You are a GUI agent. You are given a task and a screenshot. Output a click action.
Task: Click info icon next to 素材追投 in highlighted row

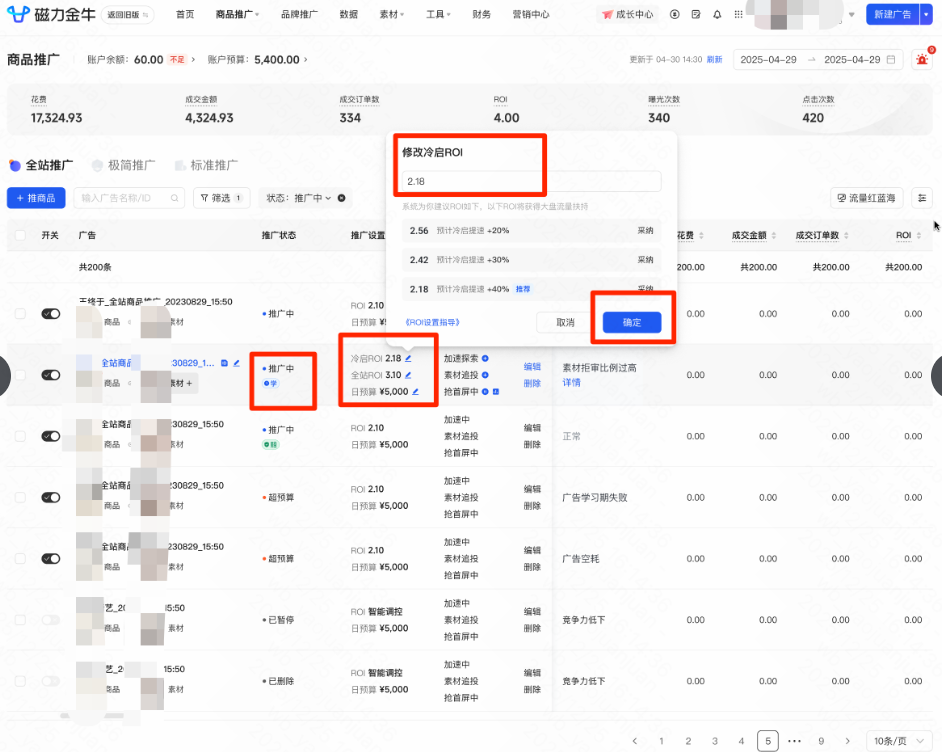pos(485,375)
